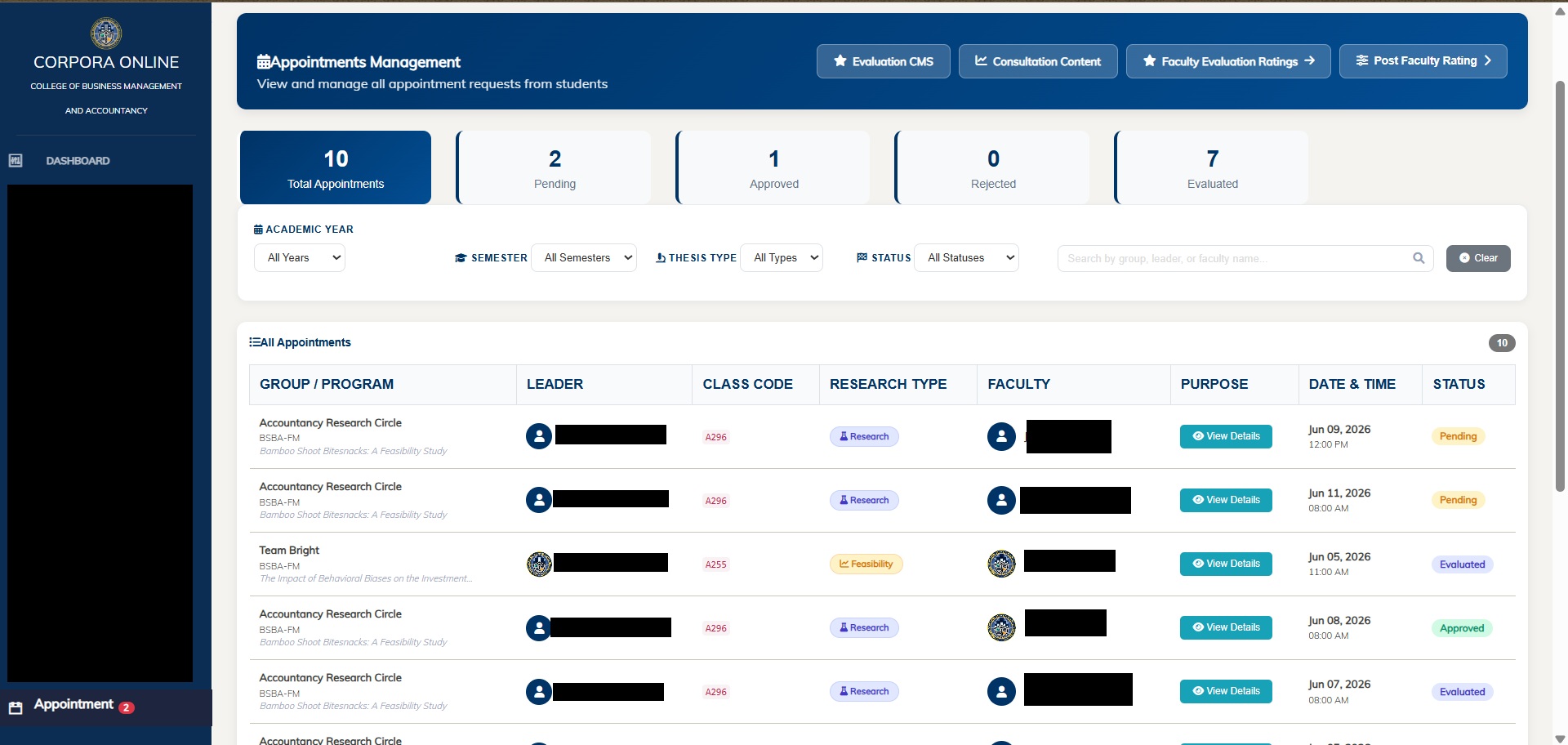Click the search magnifier icon in search box
Viewport: 1568px width, 745px height.
(1419, 258)
